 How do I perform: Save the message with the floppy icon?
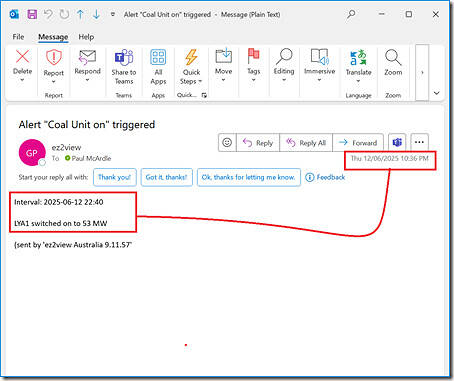coord(32,14)
